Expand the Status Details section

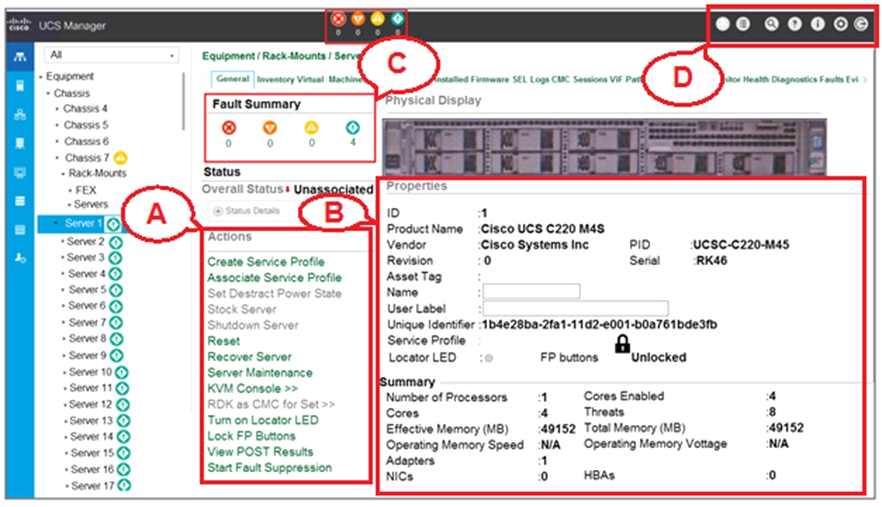point(246,211)
